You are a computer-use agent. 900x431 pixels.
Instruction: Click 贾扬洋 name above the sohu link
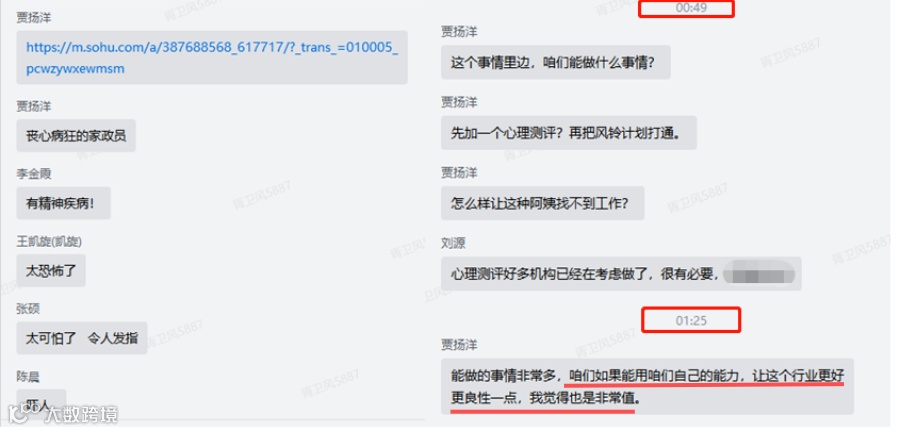pos(33,18)
